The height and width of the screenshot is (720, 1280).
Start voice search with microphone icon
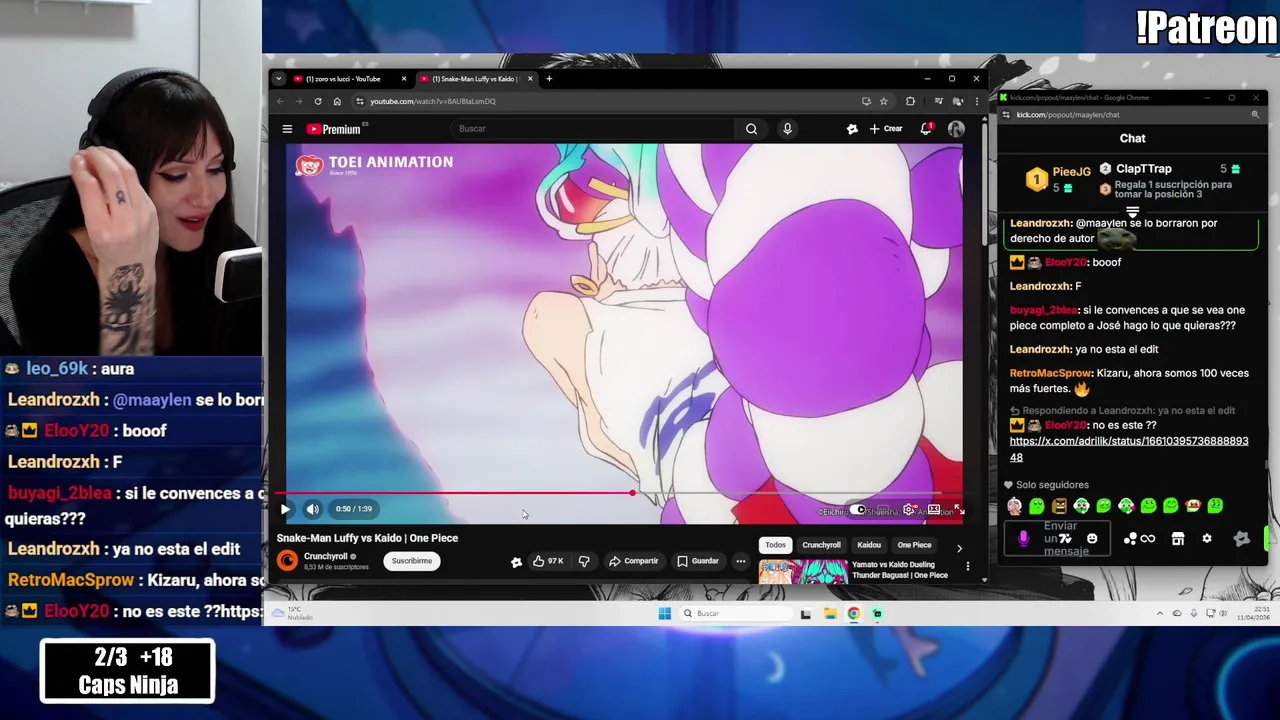(787, 128)
